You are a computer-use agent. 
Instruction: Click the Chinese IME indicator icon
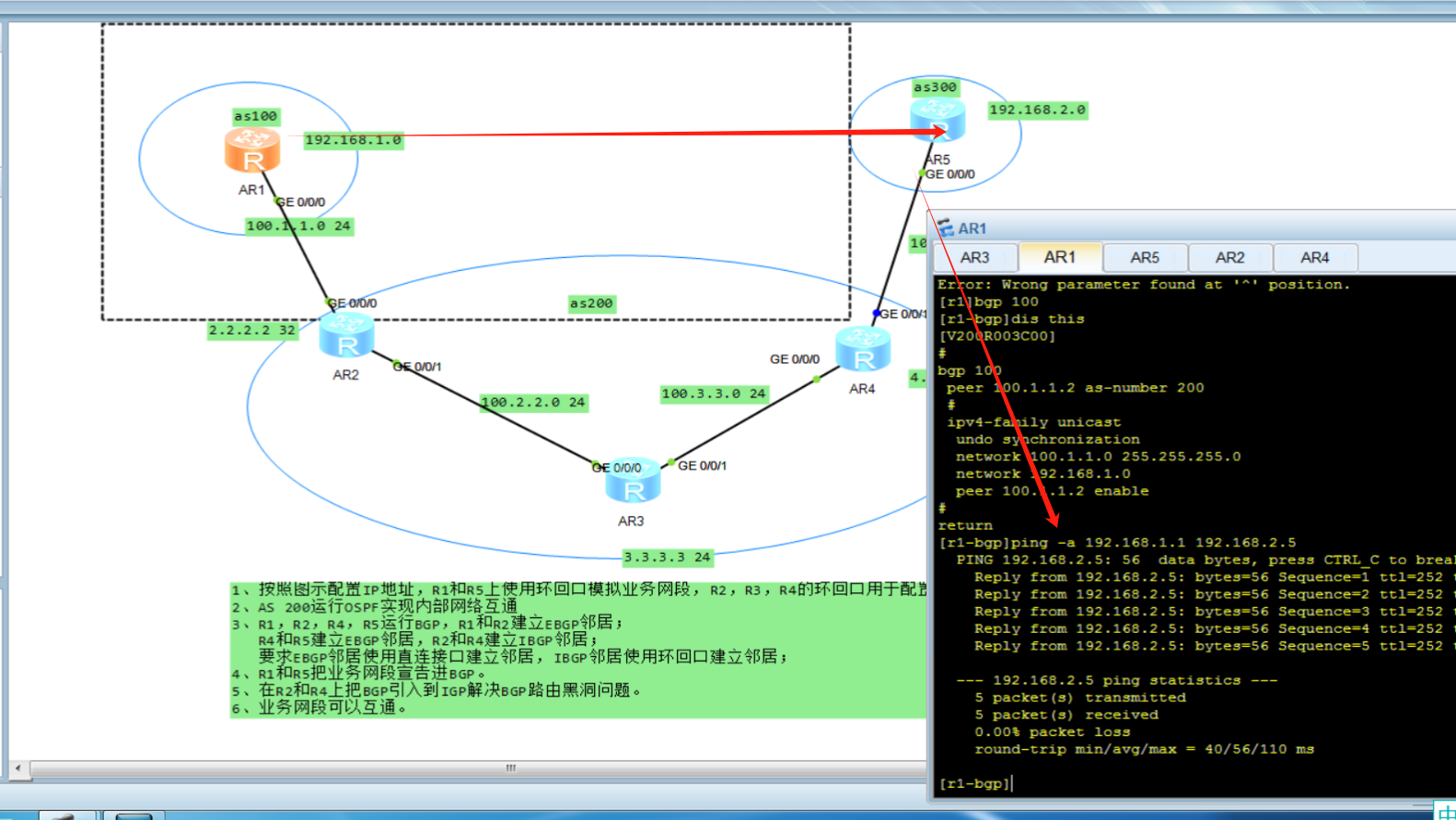1446,811
